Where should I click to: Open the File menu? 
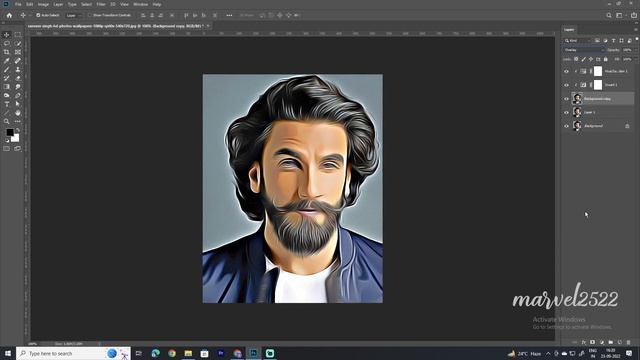pyautogui.click(x=18, y=4)
